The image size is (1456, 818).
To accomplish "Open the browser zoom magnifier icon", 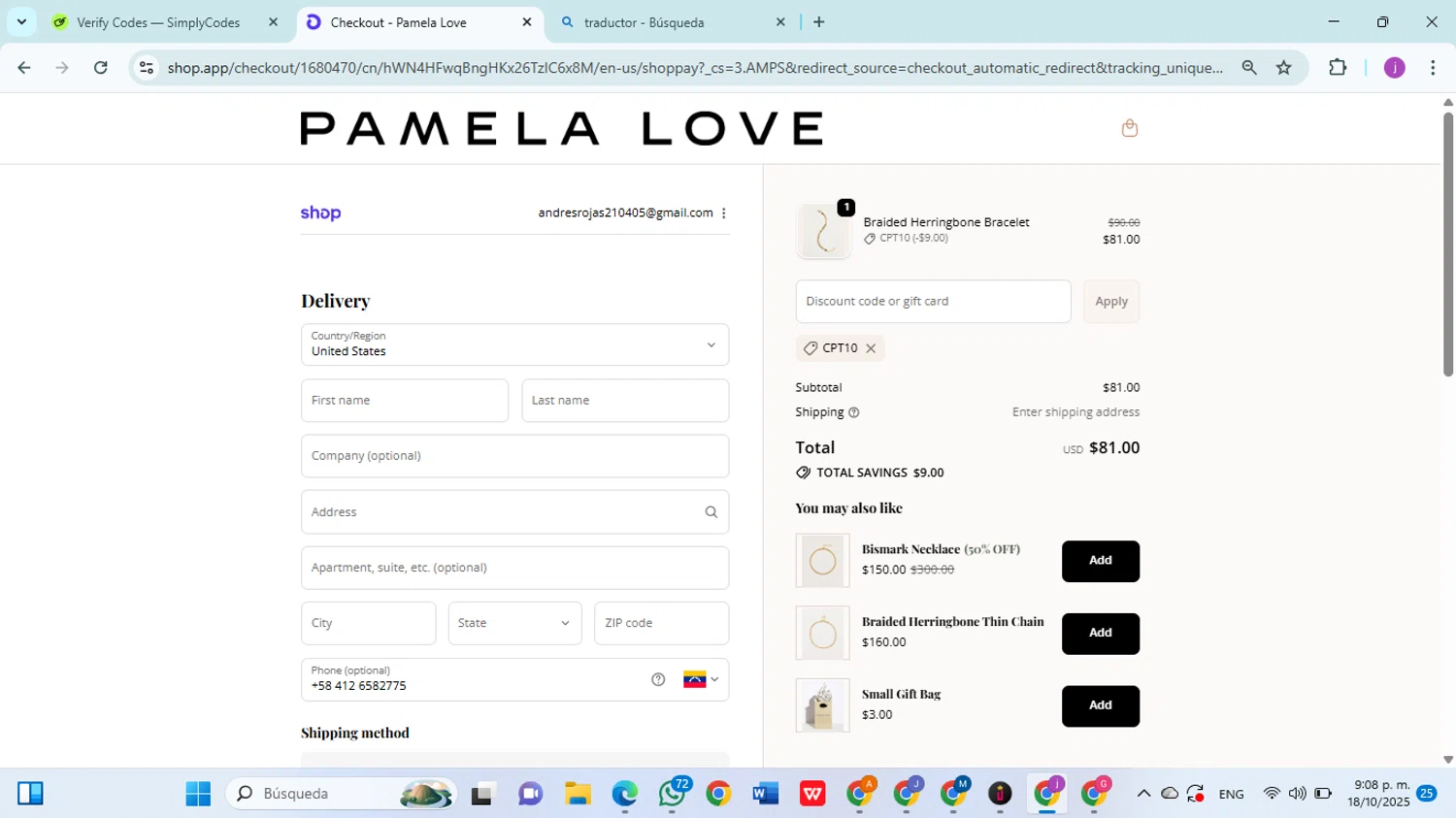I will [x=1249, y=68].
